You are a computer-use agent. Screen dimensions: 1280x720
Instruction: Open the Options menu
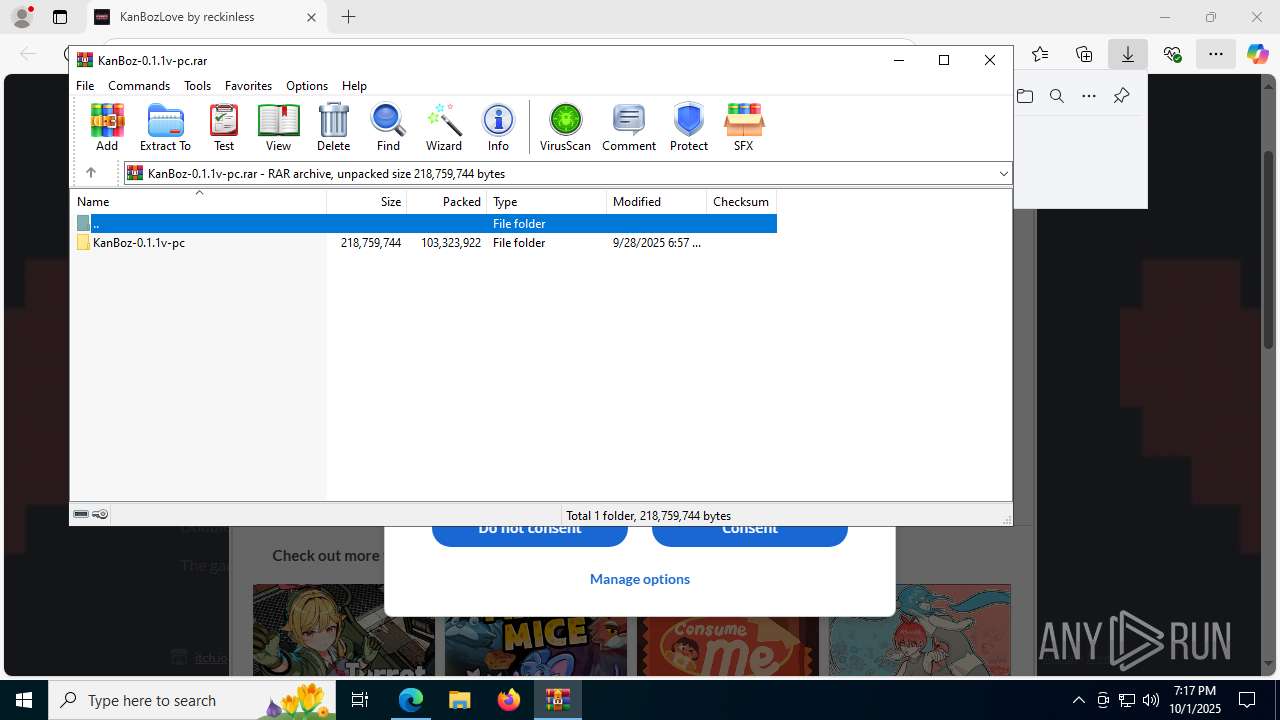pos(307,86)
